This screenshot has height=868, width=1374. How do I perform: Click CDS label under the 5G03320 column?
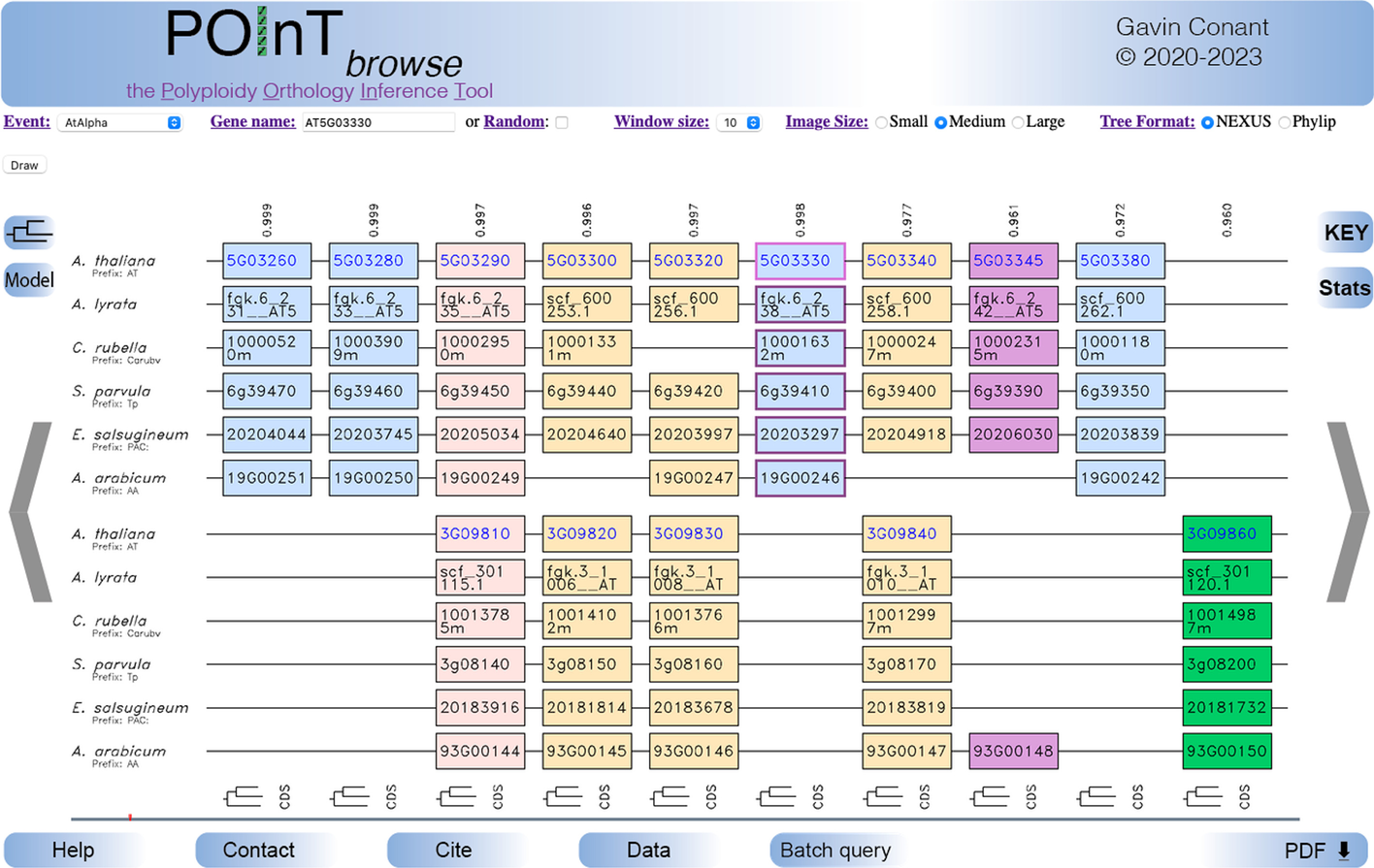[711, 796]
